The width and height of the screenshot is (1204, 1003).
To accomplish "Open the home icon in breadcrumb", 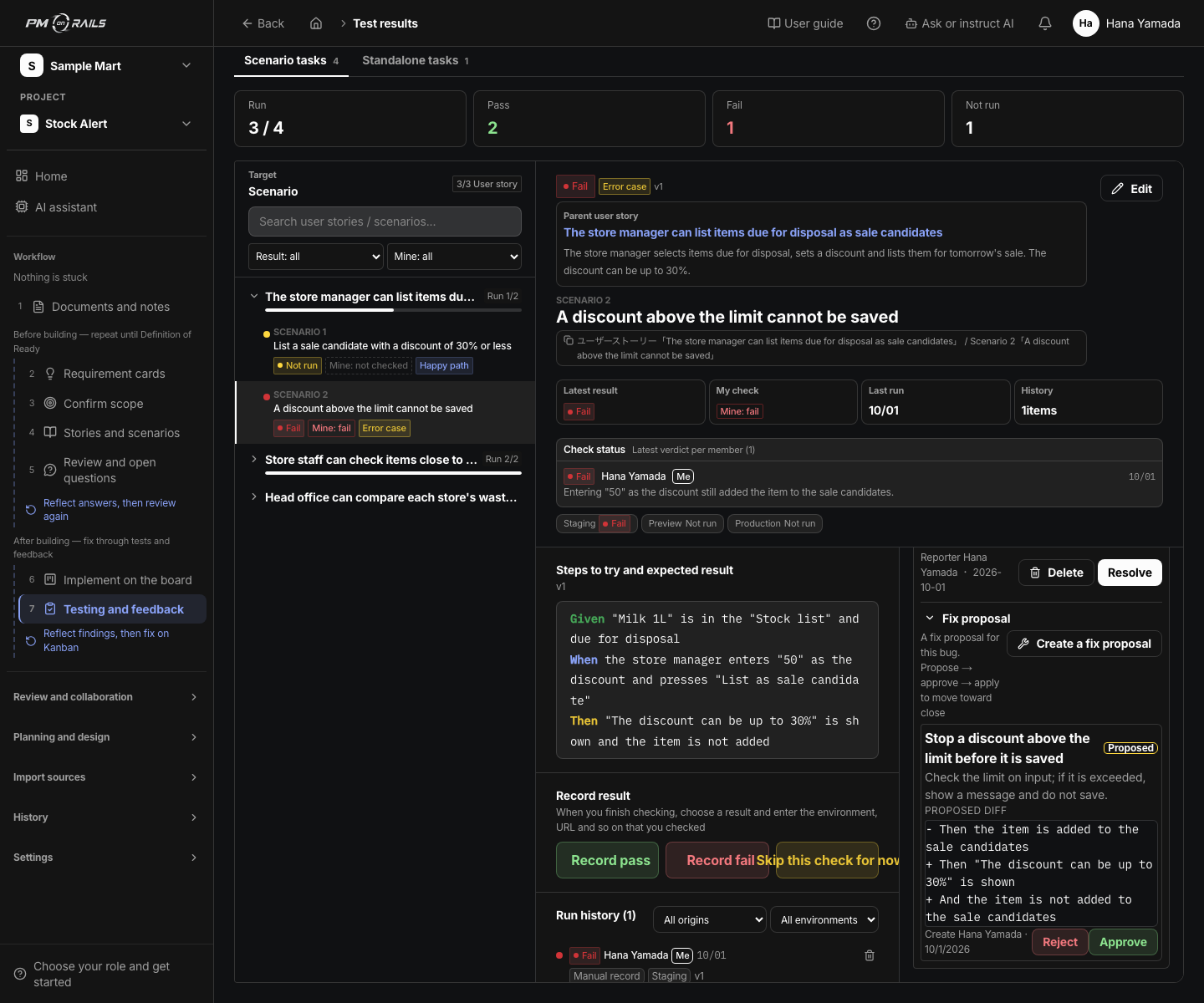I will pos(316,23).
